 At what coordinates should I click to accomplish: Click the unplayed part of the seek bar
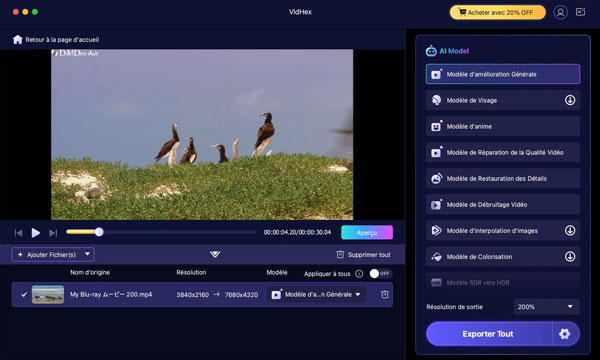tap(180, 232)
